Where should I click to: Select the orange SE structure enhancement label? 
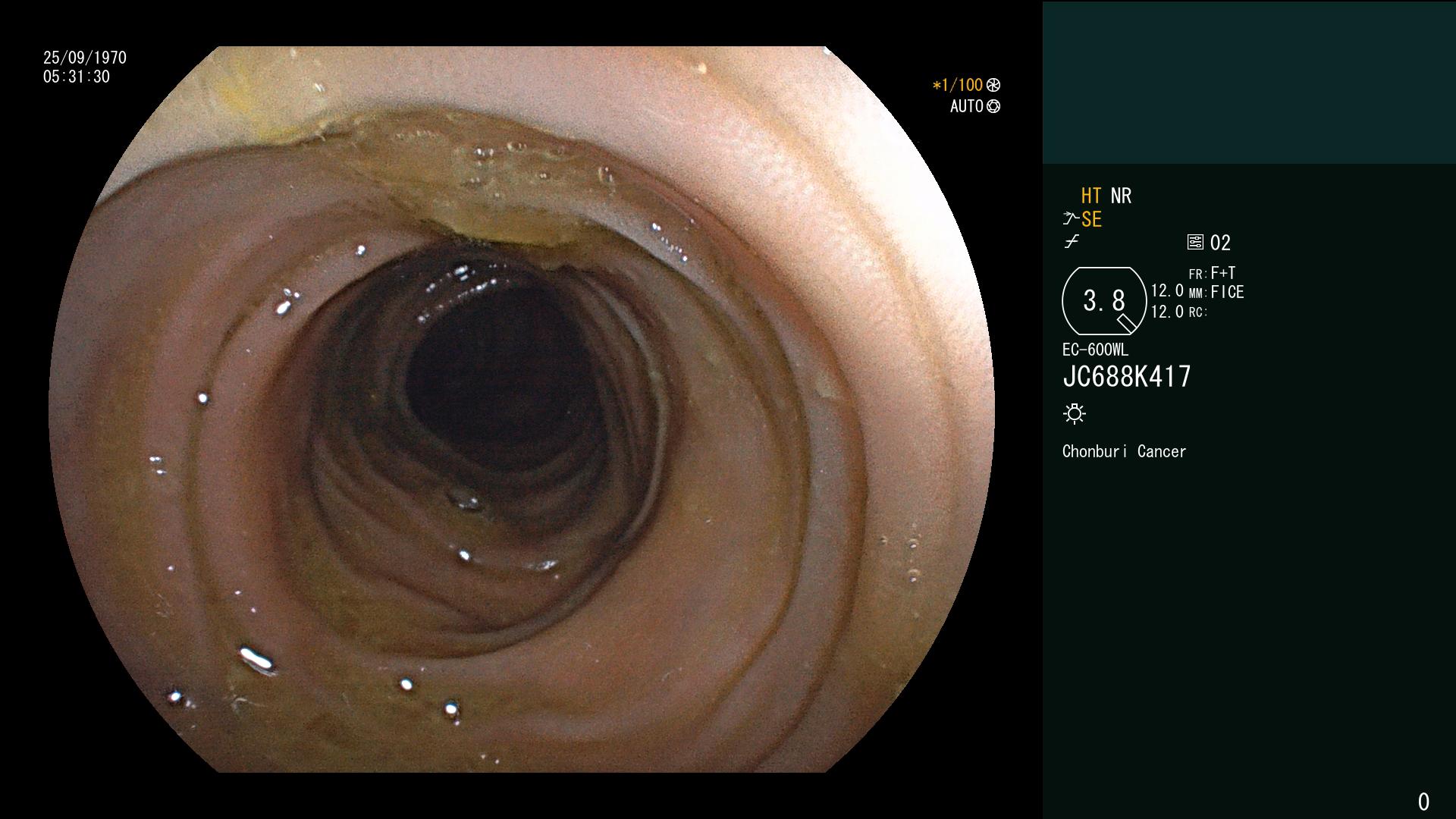point(1091,220)
